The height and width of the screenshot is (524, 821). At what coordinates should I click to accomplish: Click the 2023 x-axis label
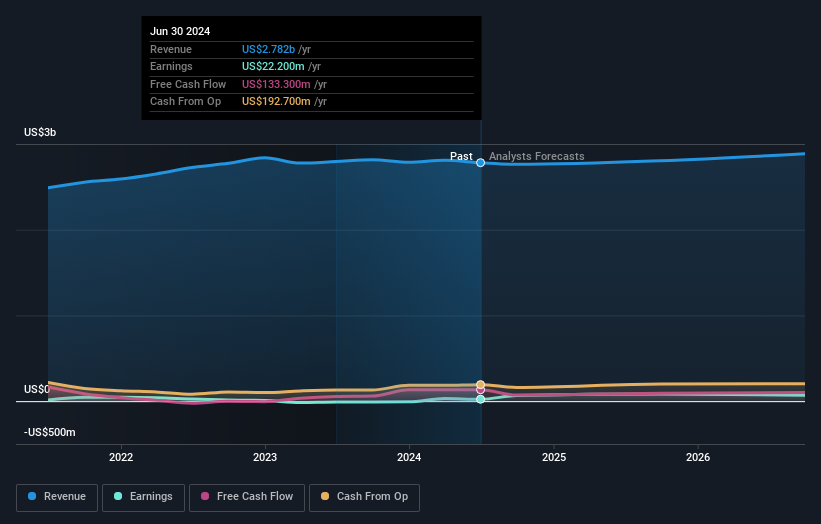[265, 458]
